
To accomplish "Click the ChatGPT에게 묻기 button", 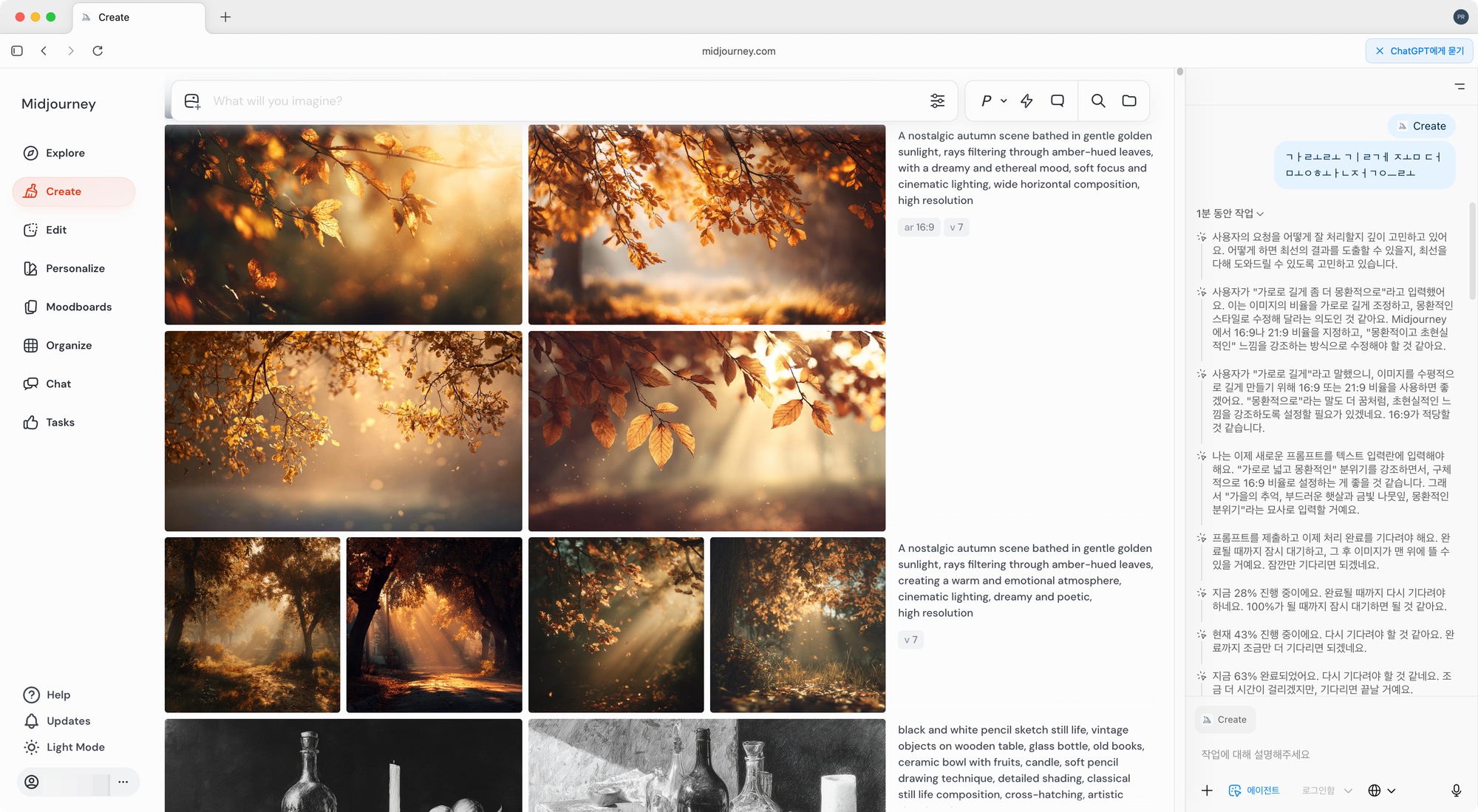I will click(1420, 51).
